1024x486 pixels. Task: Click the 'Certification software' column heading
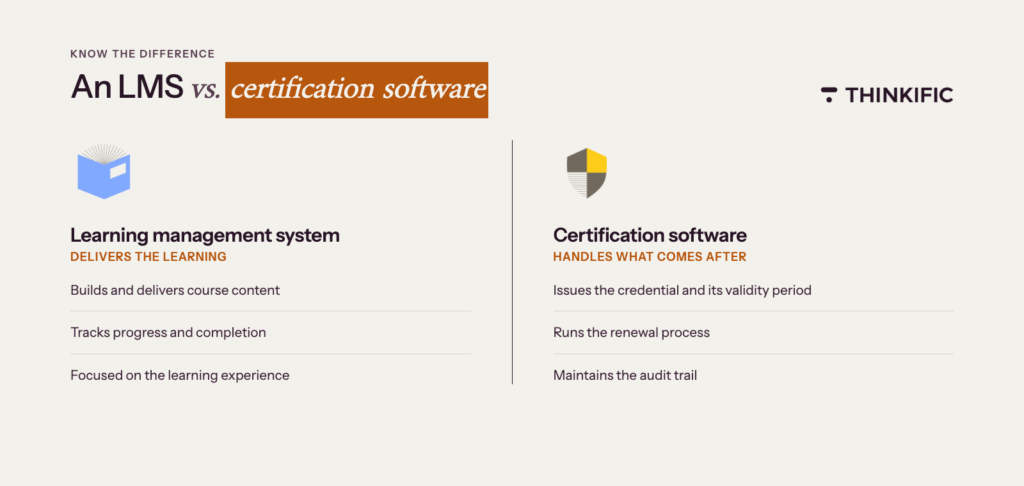coord(650,235)
